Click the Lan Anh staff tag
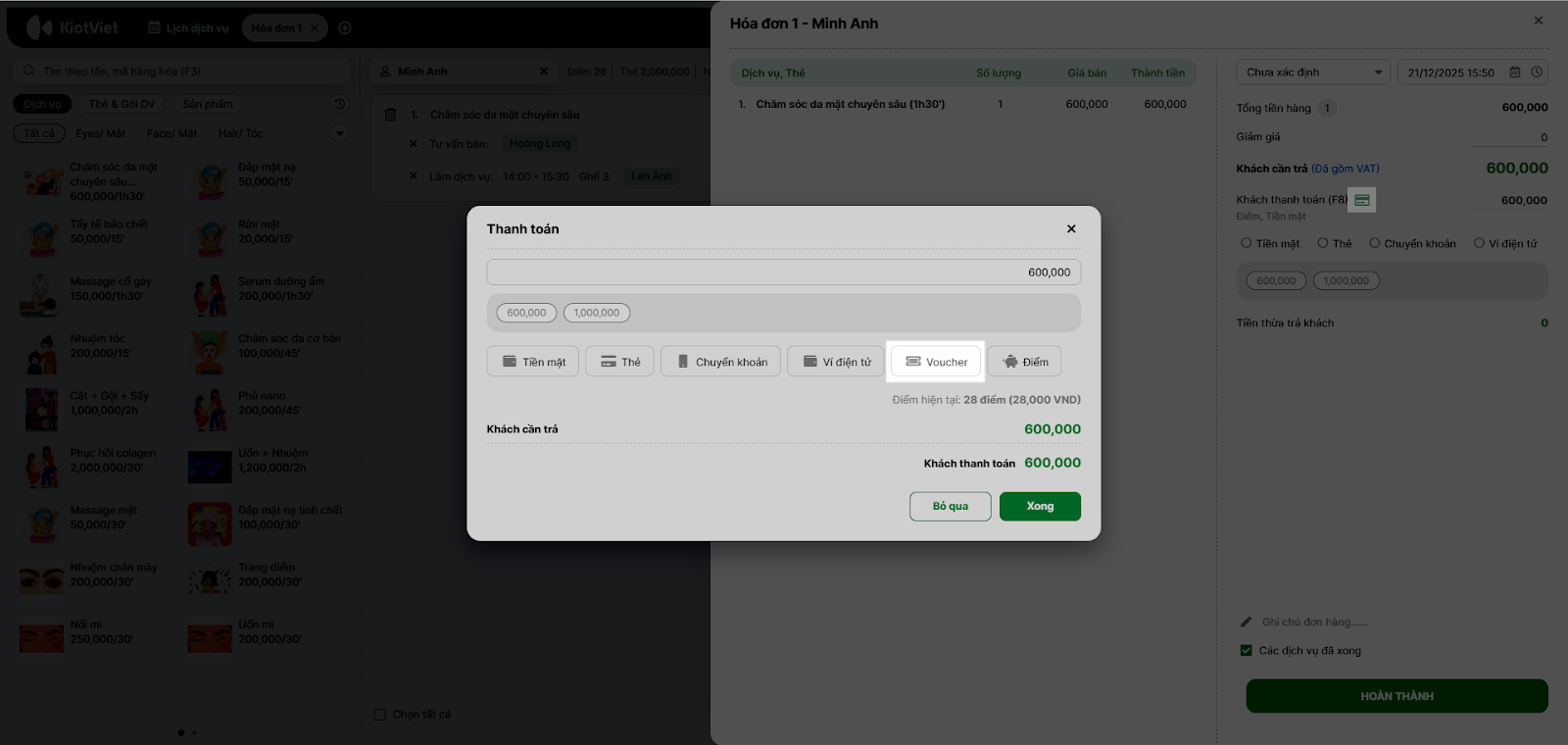 [652, 176]
